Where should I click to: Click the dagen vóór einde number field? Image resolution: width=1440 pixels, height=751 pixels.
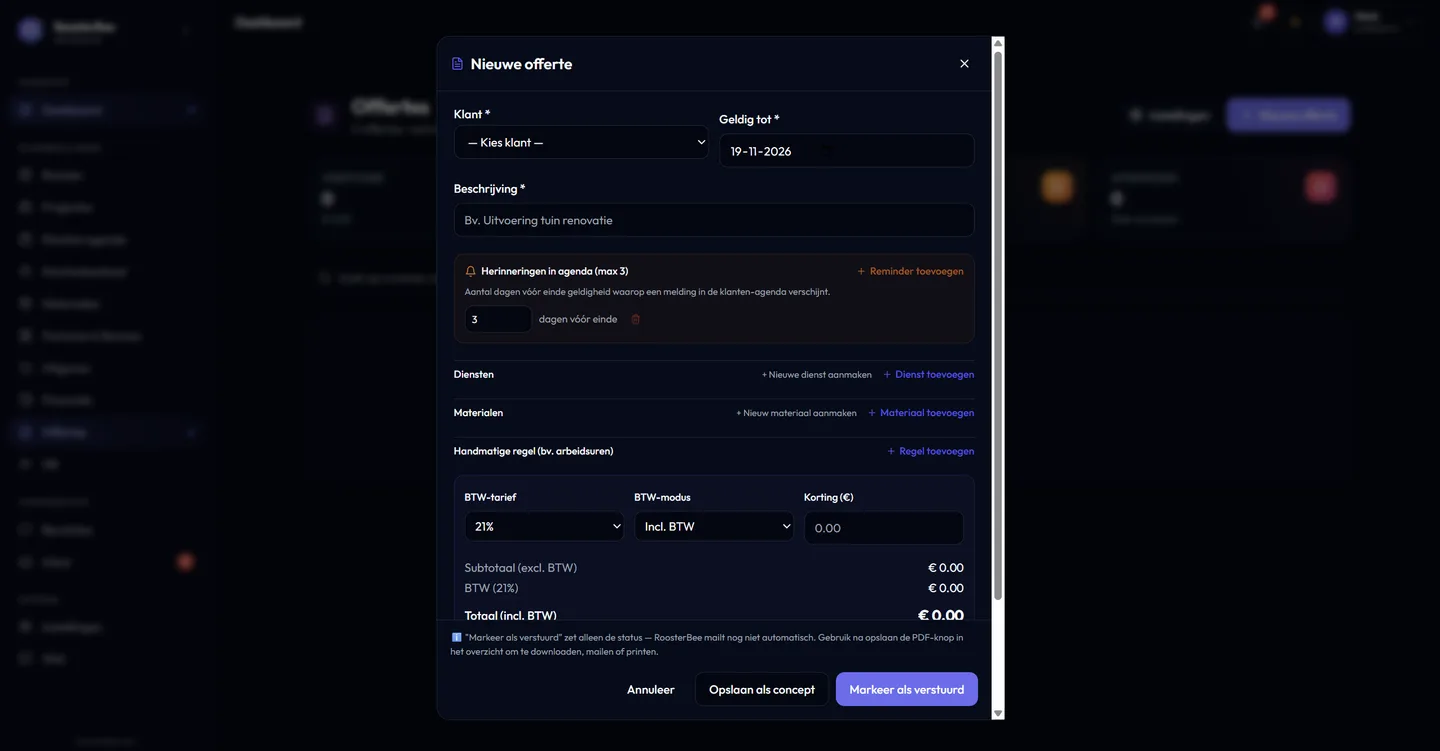(498, 319)
